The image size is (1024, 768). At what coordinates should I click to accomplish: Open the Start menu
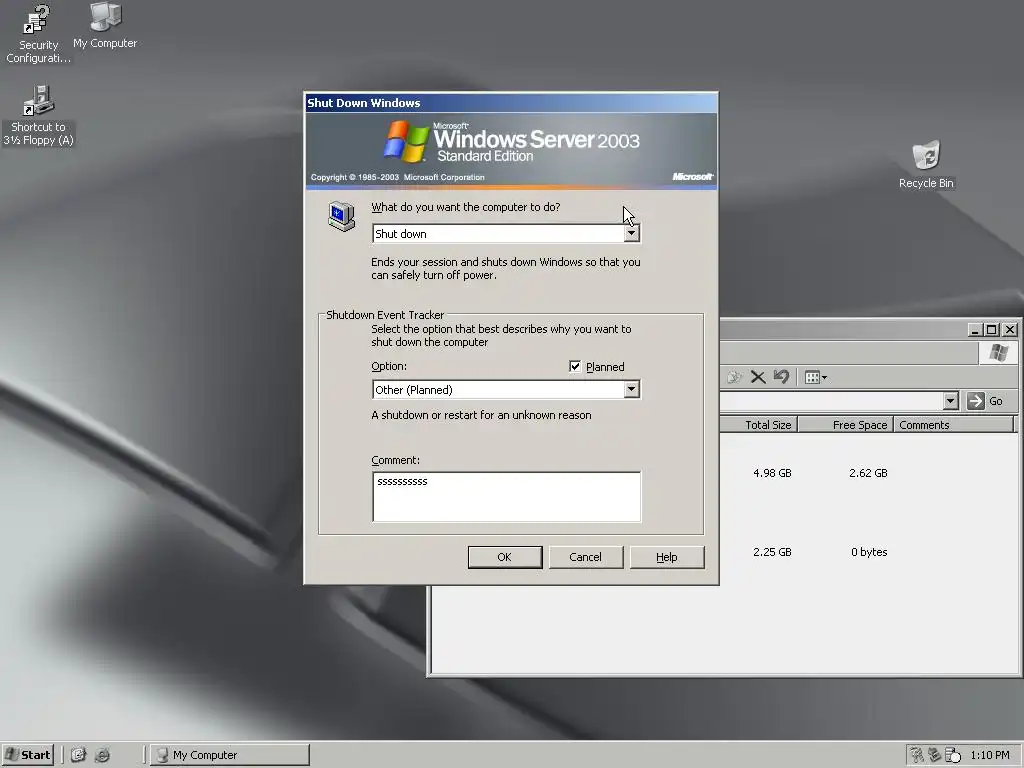[x=28, y=755]
